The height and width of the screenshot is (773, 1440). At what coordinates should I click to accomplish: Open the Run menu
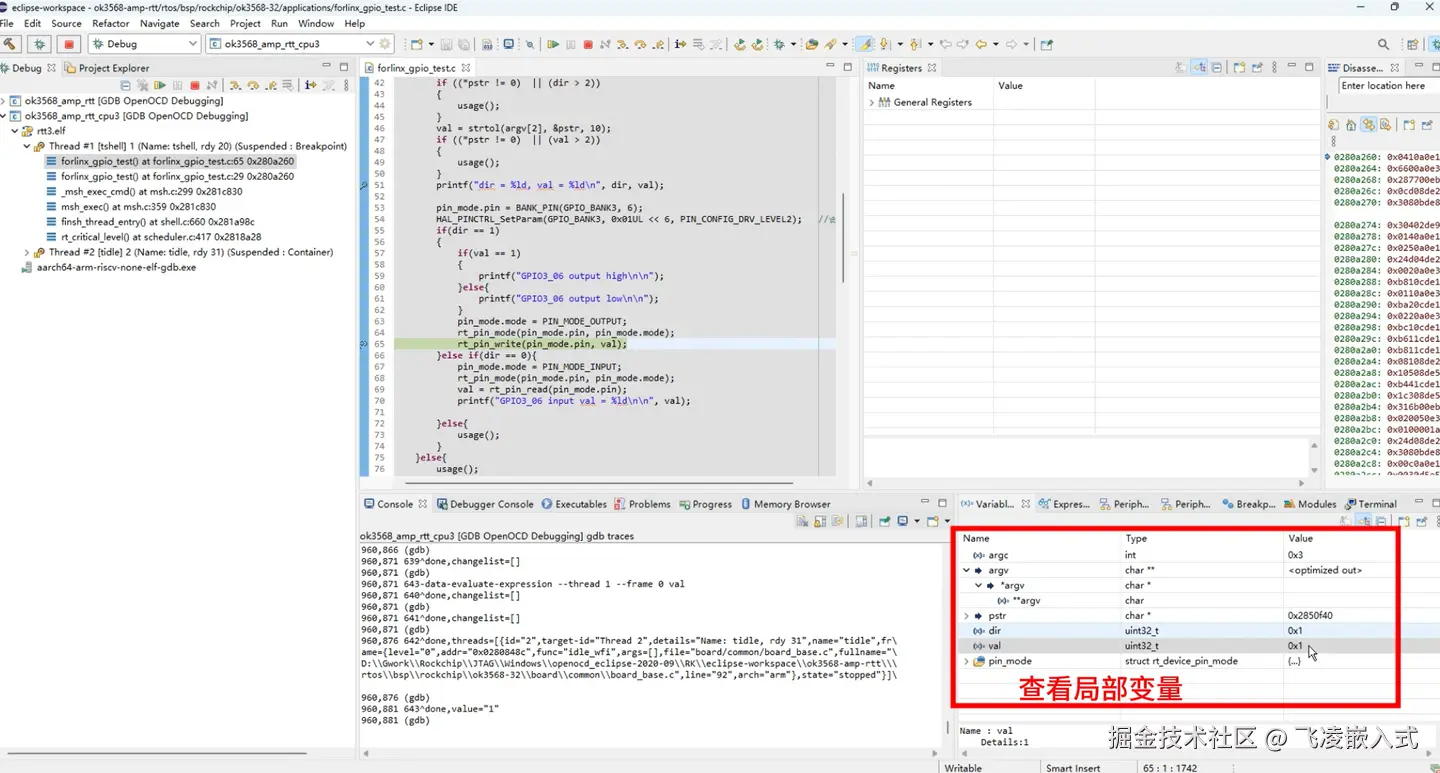coord(279,23)
